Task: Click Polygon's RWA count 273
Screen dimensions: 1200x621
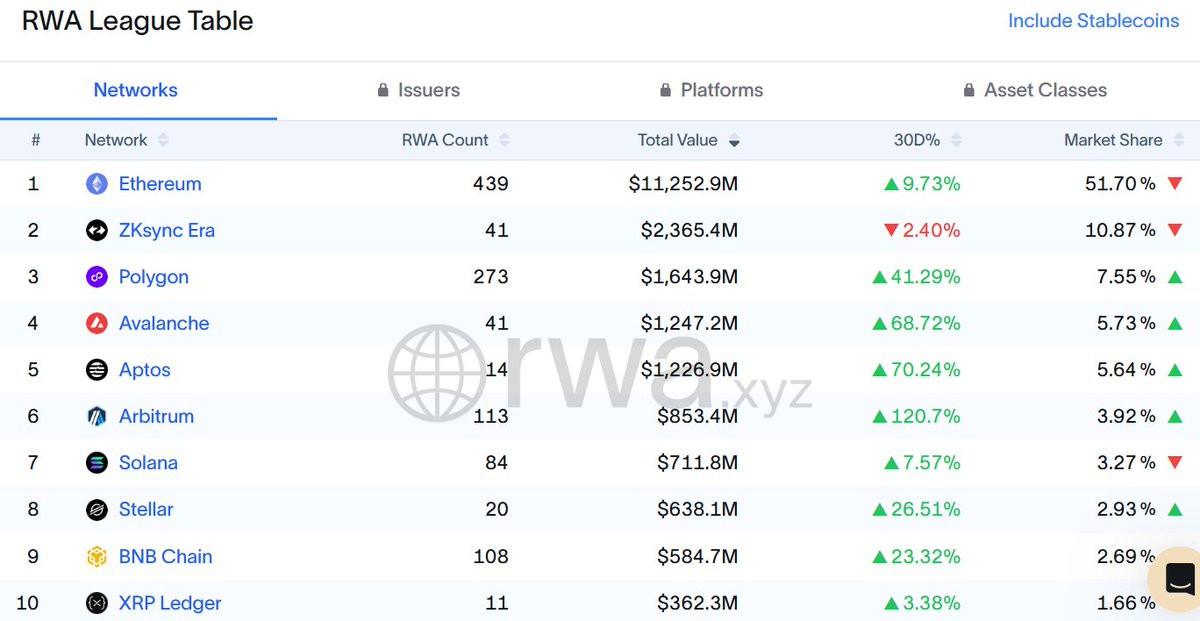Action: (x=490, y=277)
